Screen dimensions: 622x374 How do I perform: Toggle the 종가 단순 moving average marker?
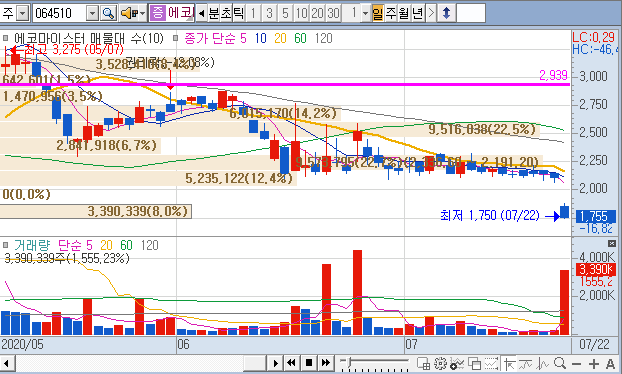[x=176, y=38]
